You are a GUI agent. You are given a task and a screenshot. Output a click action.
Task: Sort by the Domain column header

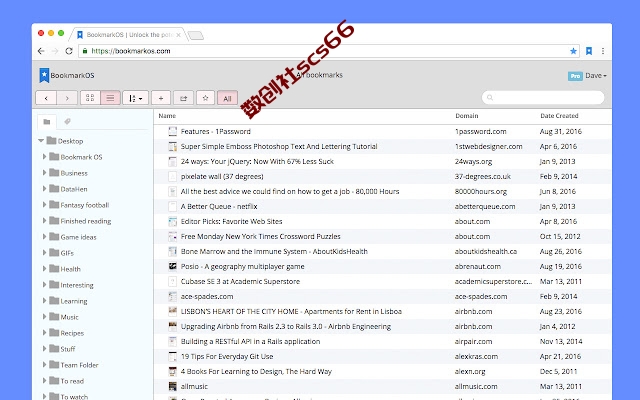tap(467, 116)
